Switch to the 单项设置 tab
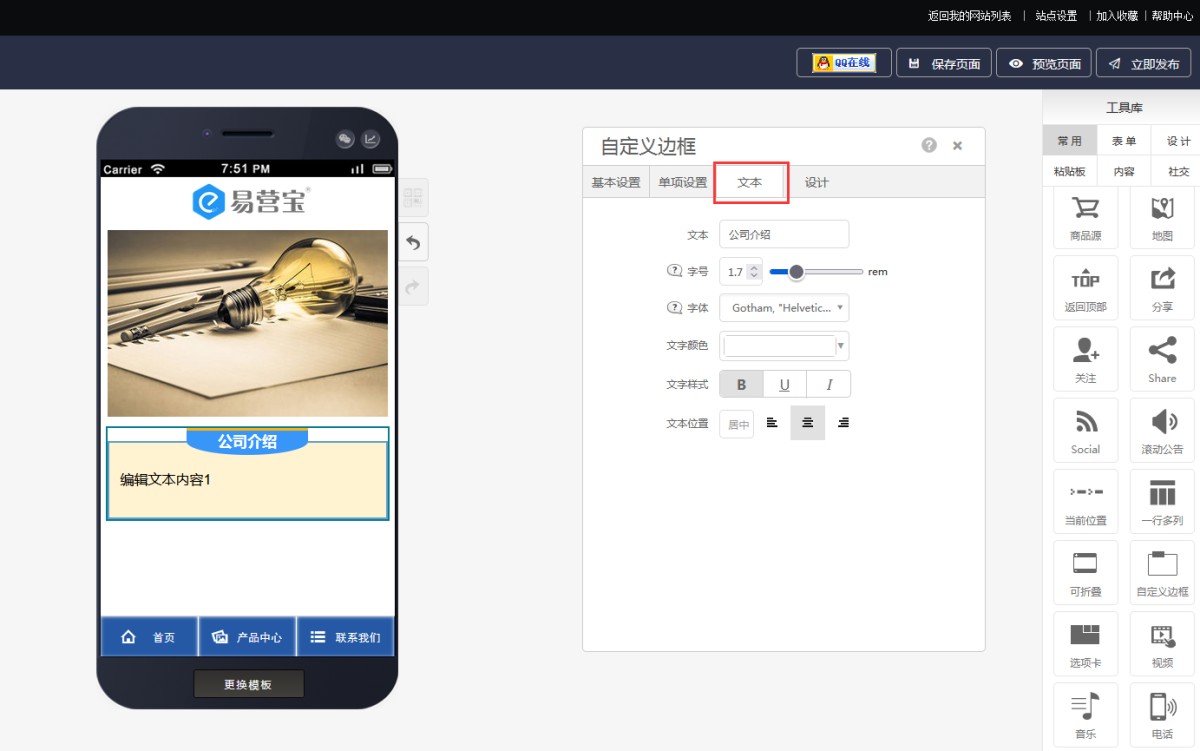 (x=683, y=182)
